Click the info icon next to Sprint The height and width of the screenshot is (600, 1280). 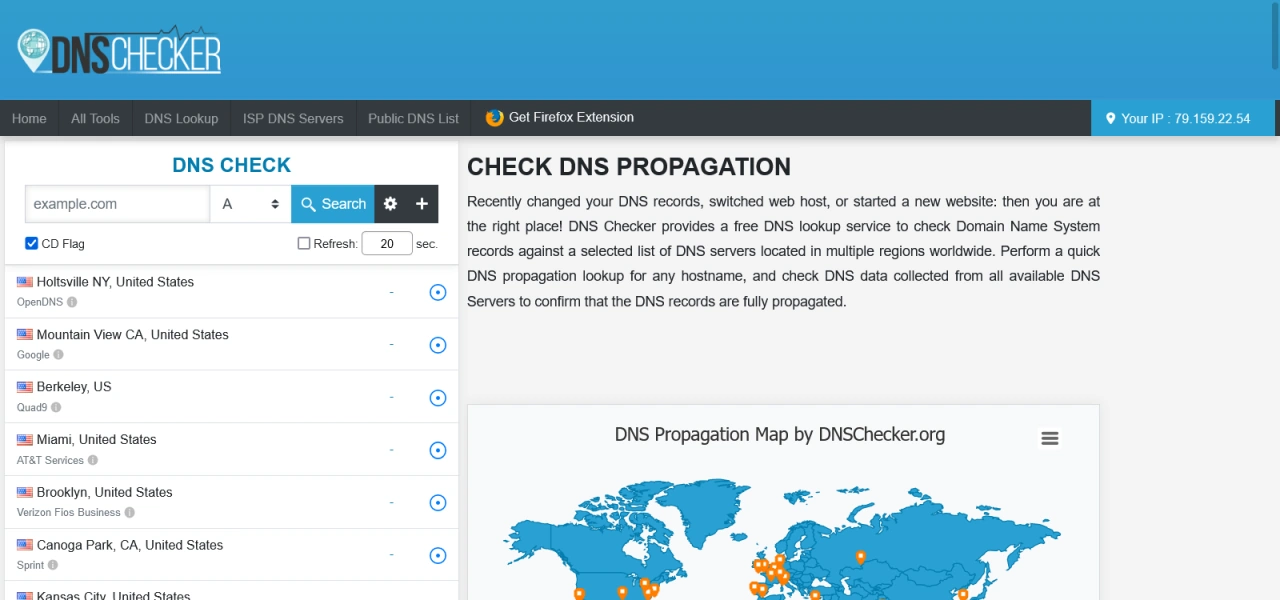53,565
